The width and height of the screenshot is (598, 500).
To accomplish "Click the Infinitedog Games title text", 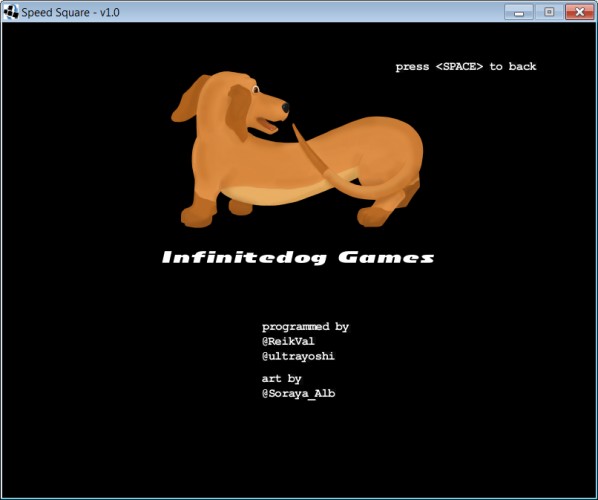I will 298,257.
